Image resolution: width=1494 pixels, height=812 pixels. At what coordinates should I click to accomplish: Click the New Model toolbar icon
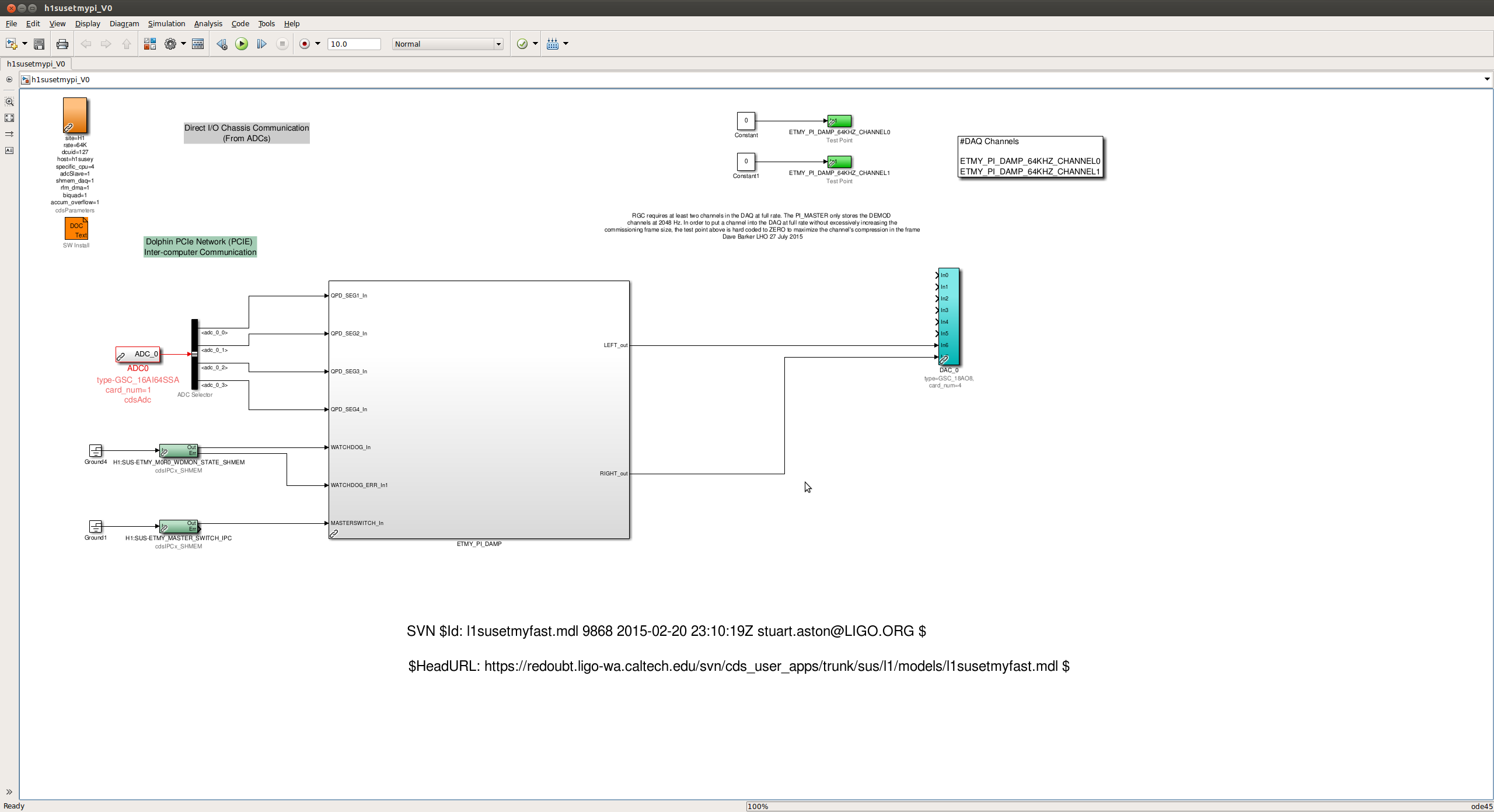[x=11, y=44]
